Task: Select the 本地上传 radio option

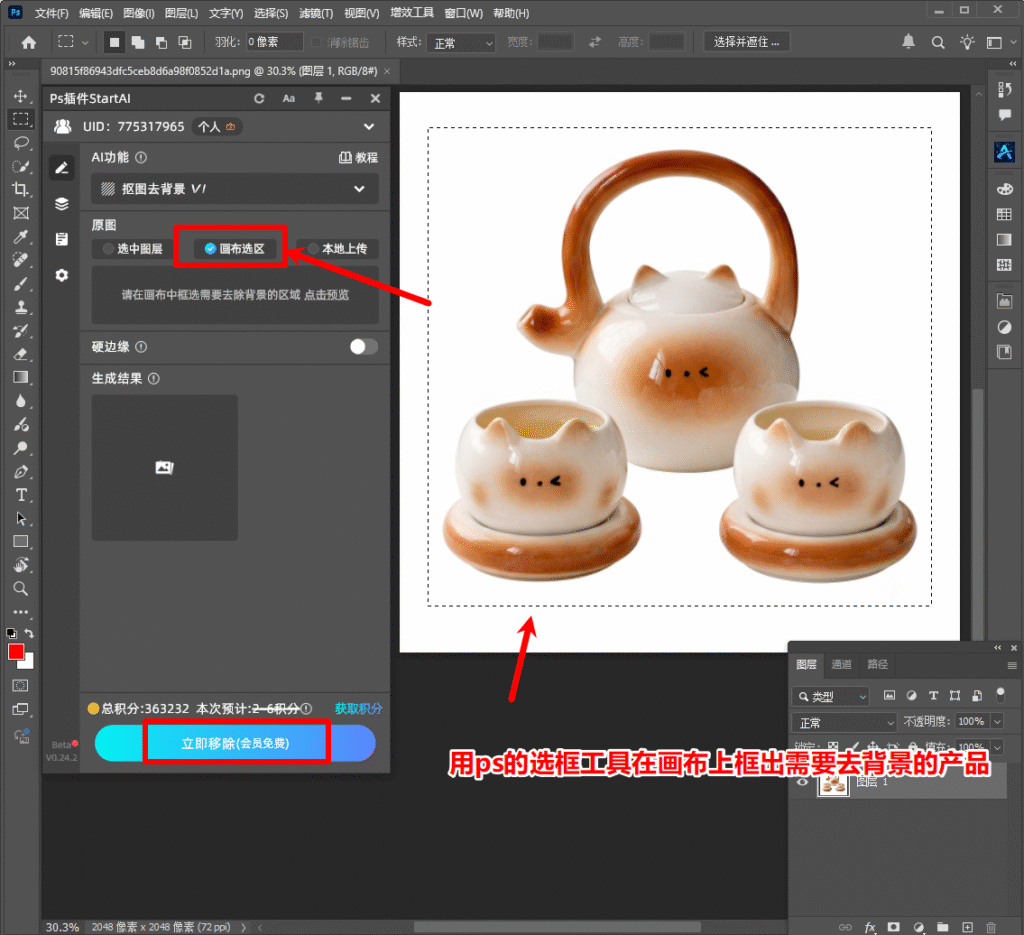Action: (x=337, y=249)
